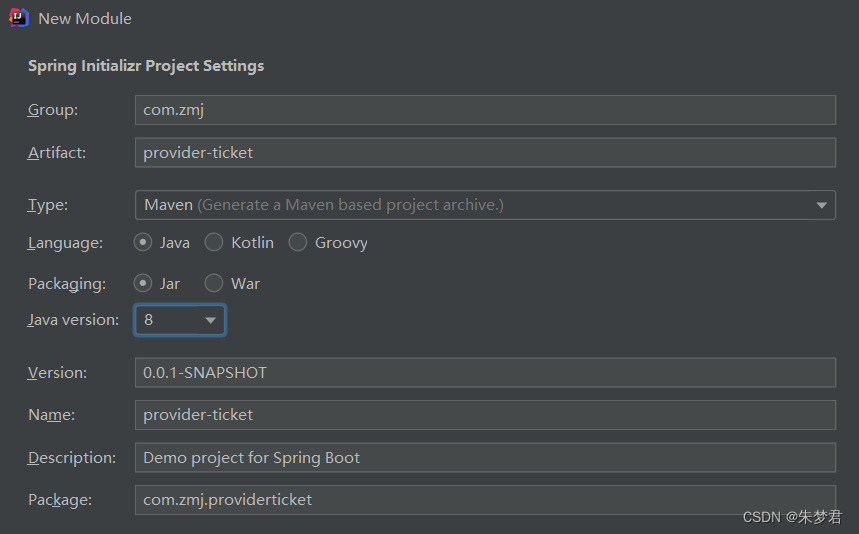Click the Language label

click(65, 243)
